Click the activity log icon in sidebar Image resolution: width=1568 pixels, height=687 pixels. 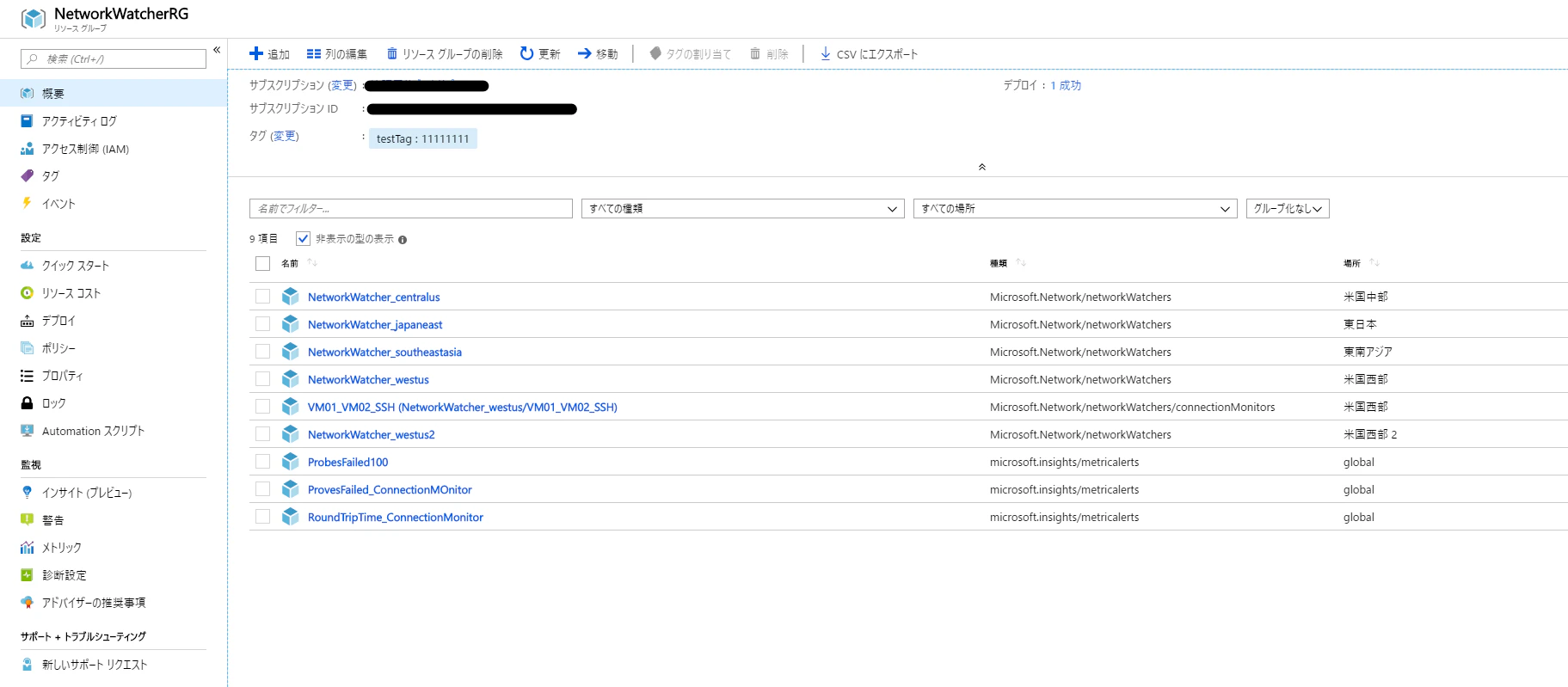point(28,121)
